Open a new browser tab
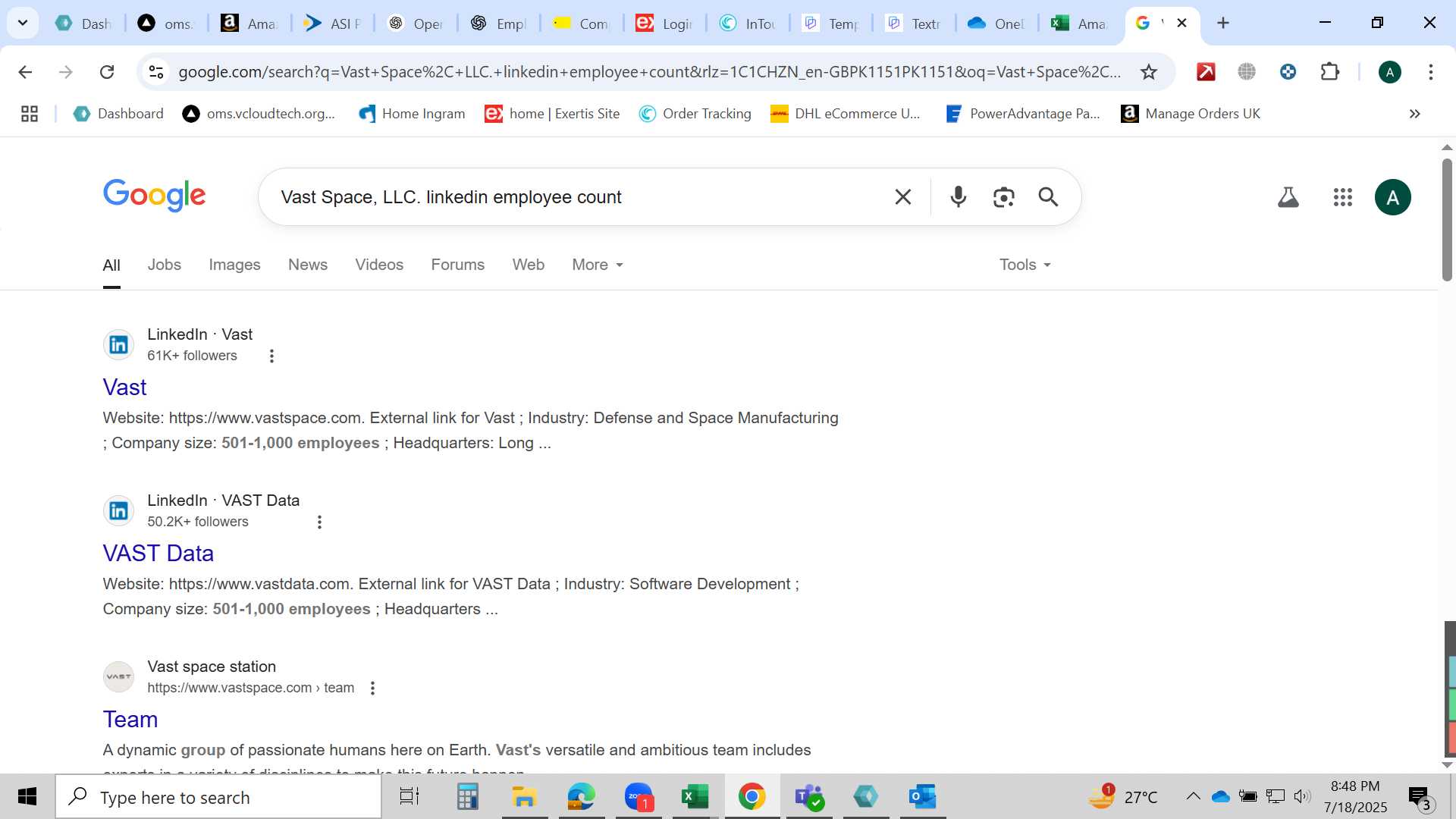This screenshot has width=1456, height=819. pos(1222,23)
